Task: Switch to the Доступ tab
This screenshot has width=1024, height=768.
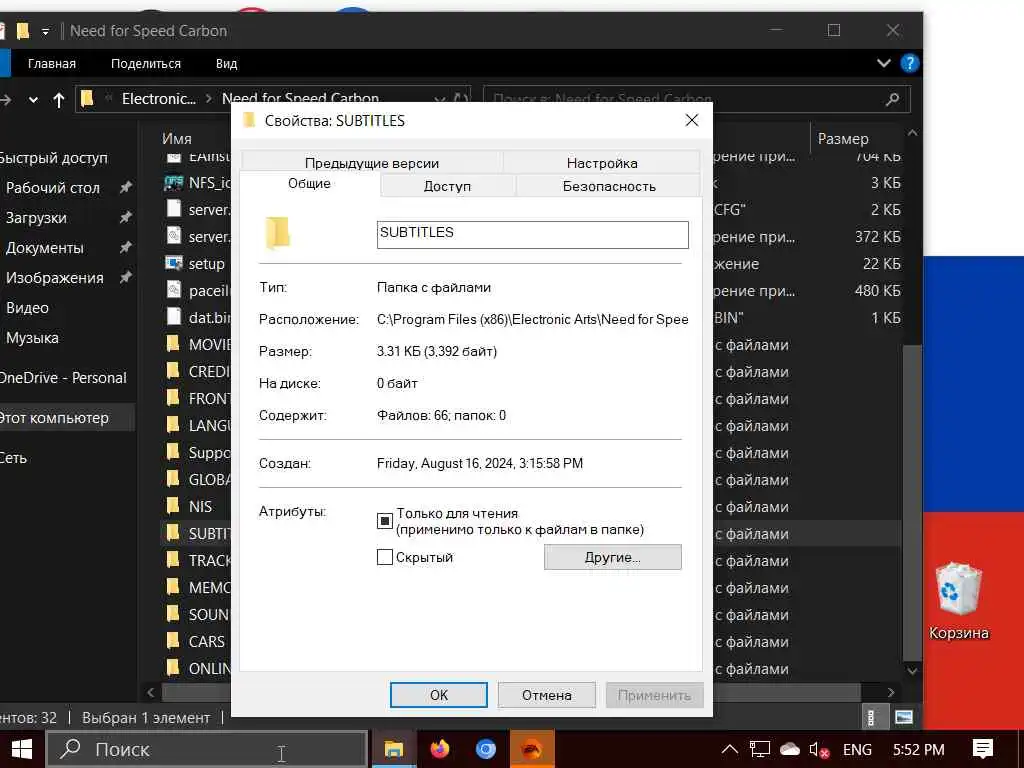Action: [x=447, y=186]
